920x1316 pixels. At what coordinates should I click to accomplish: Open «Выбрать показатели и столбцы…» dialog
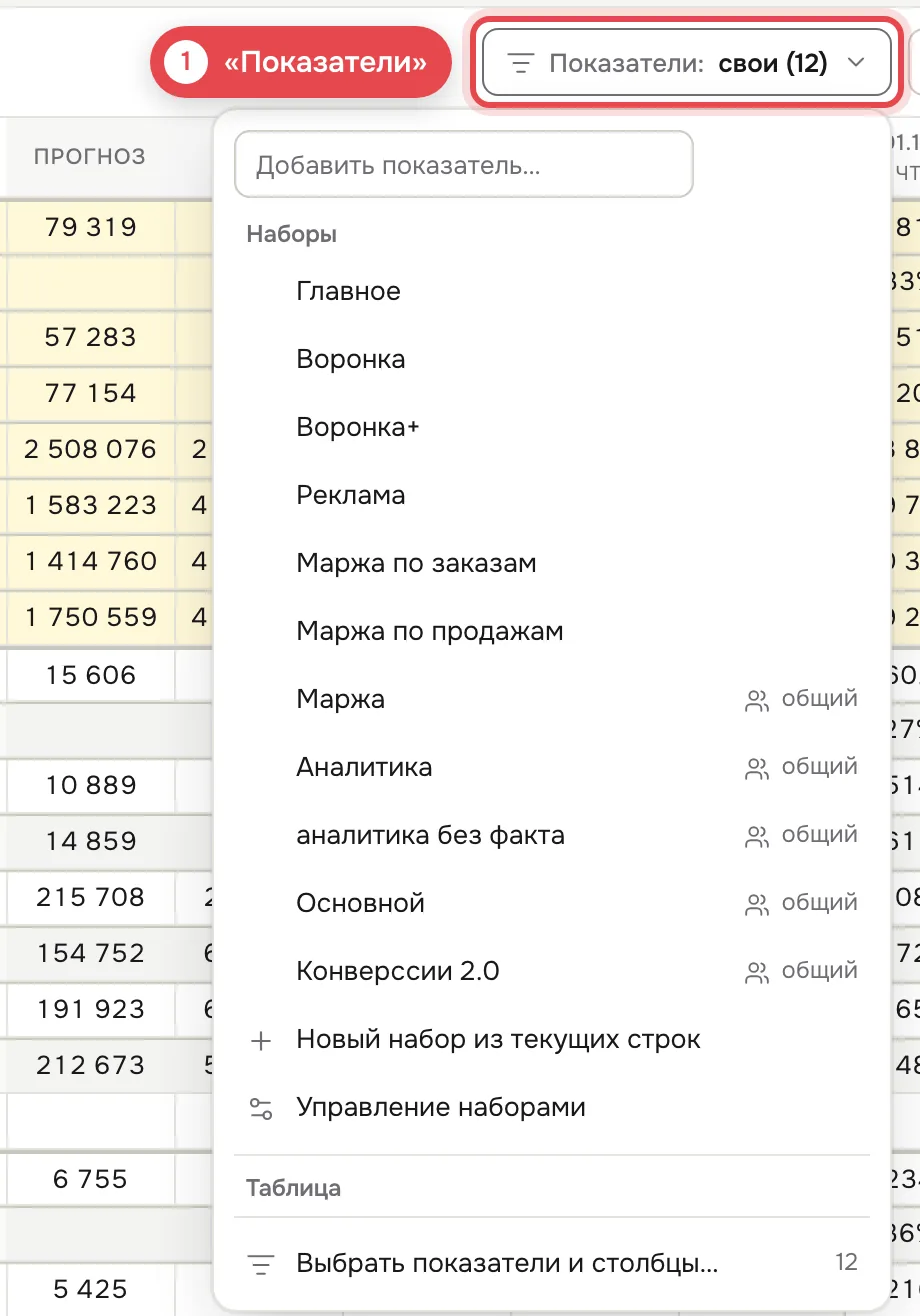[x=552, y=1262]
